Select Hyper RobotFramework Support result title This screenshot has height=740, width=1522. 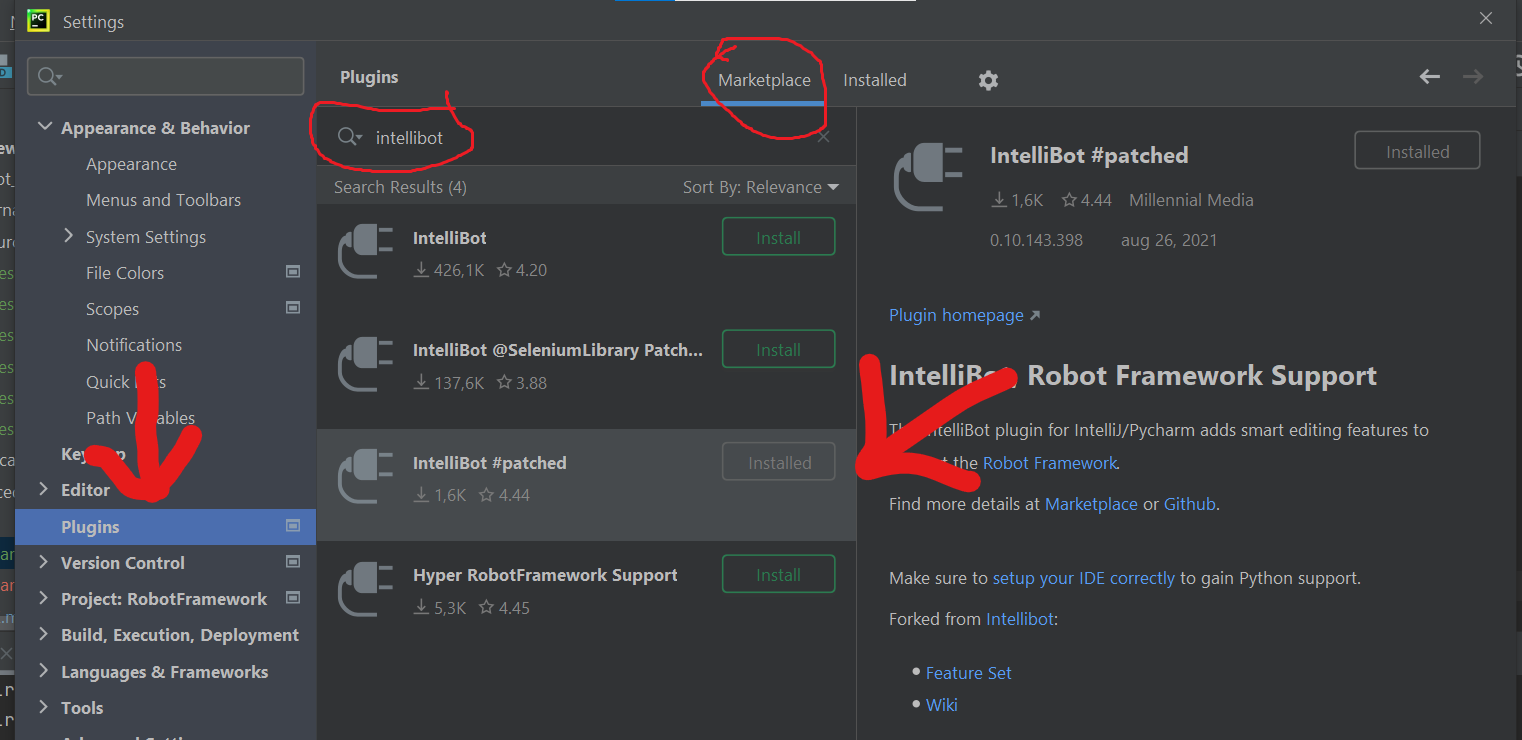click(545, 575)
